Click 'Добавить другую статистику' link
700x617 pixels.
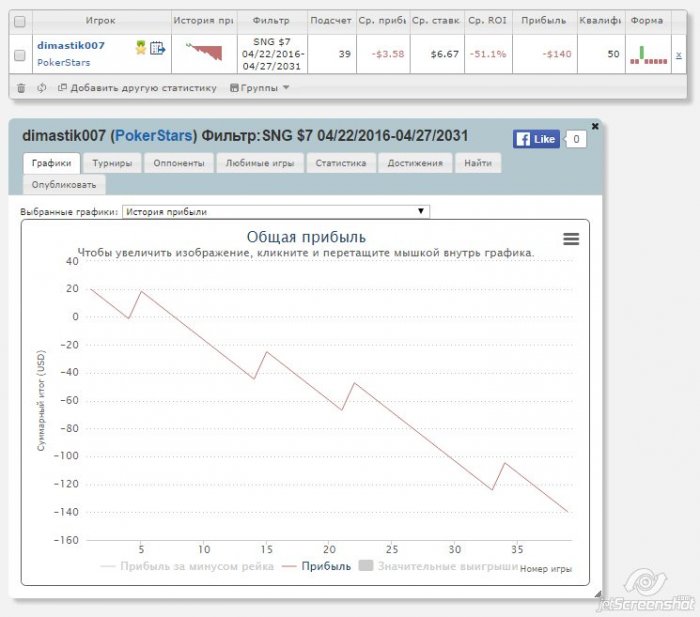(137, 88)
